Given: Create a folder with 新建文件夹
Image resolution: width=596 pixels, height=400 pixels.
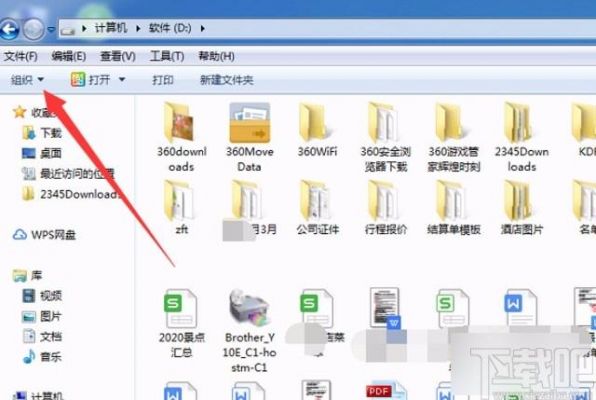Looking at the screenshot, I should [x=227, y=80].
